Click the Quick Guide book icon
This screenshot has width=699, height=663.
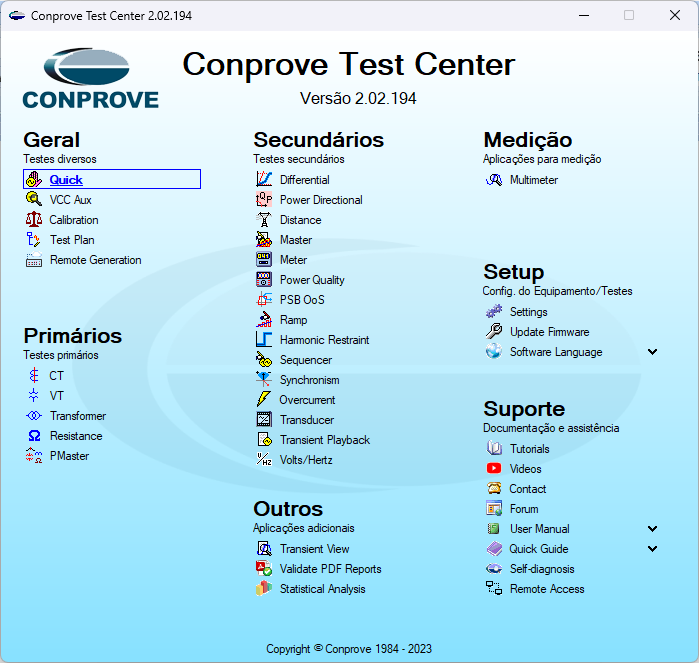pos(494,549)
